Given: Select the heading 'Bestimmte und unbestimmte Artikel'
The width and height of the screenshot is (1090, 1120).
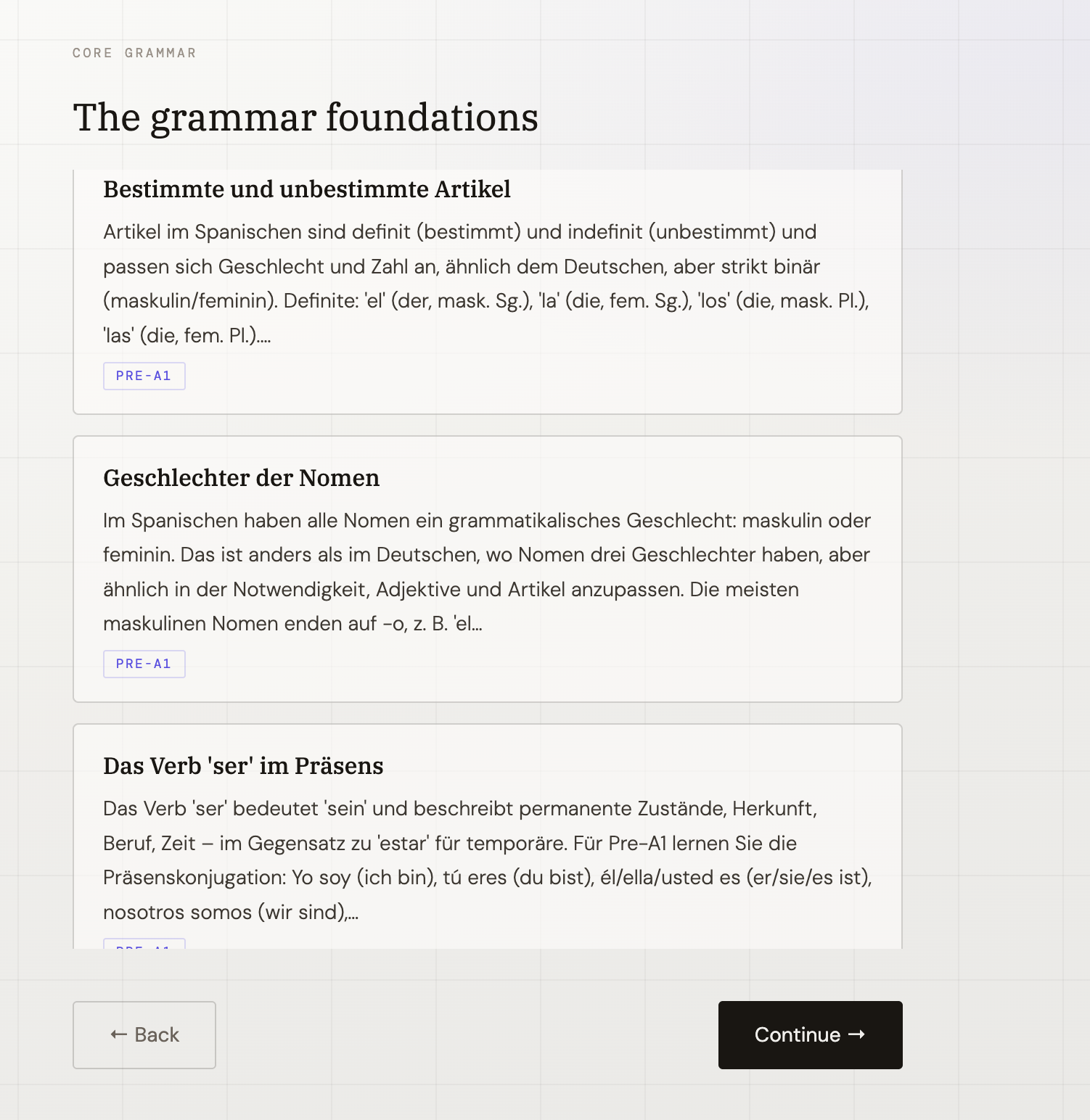Looking at the screenshot, I should (x=306, y=189).
